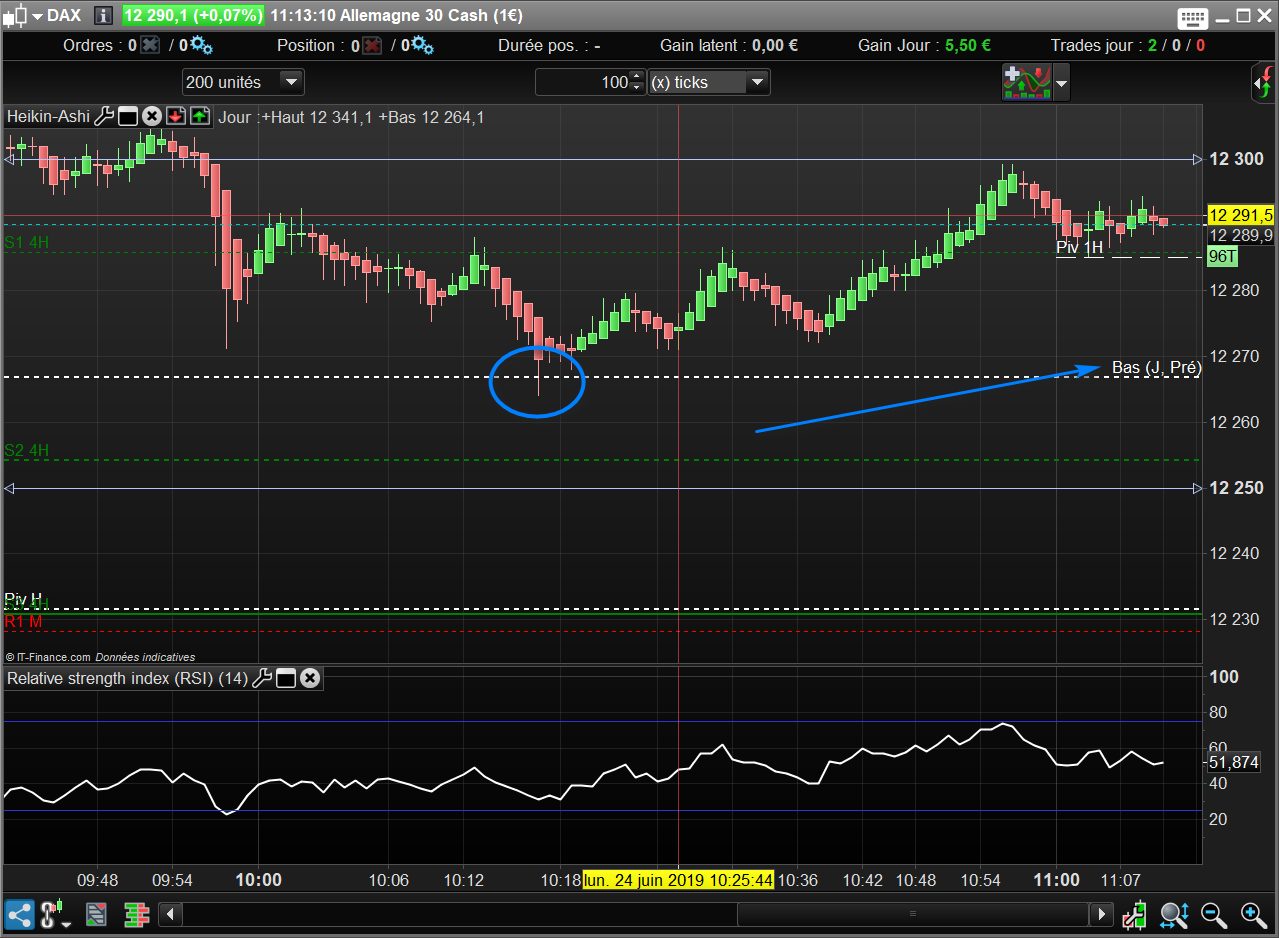This screenshot has height=938, width=1279.
Task: Maximize the RSI indicator panel
Action: coord(286,678)
